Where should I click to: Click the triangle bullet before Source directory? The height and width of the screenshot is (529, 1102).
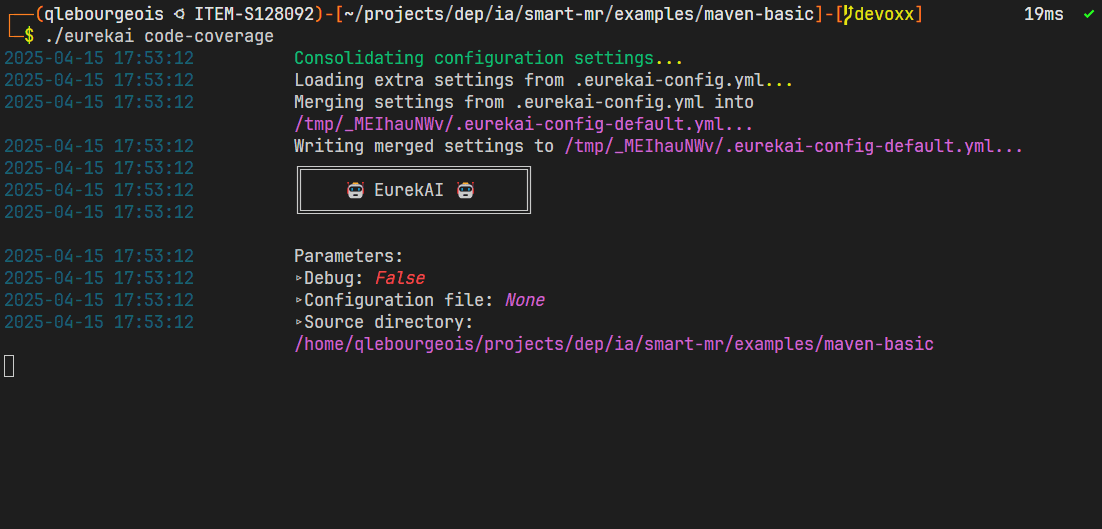tap(298, 322)
